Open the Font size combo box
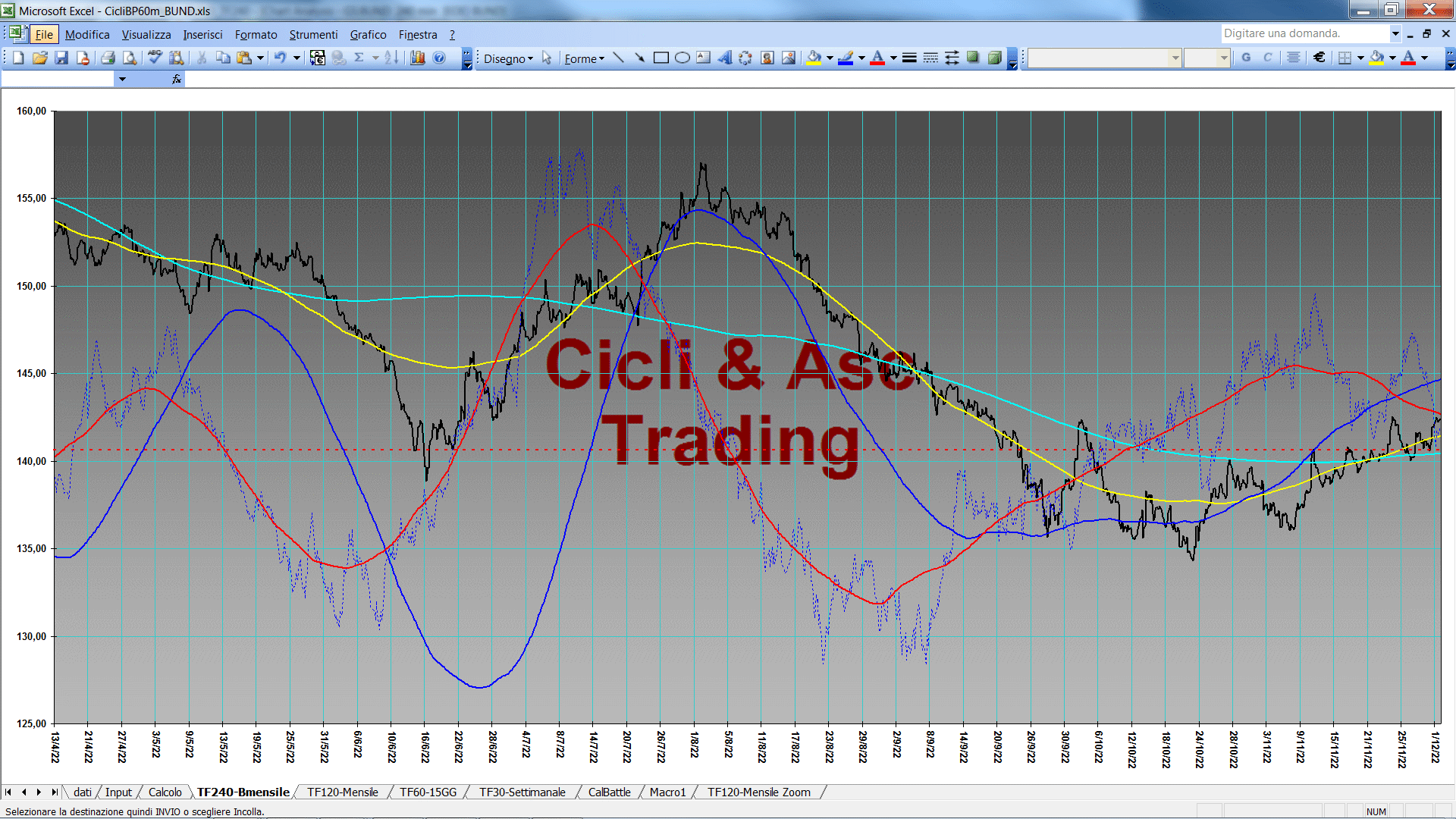Image resolution: width=1456 pixels, height=819 pixels. click(1207, 58)
